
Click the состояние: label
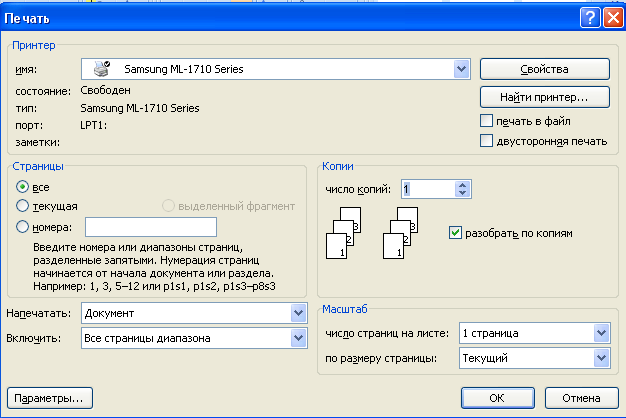point(43,91)
